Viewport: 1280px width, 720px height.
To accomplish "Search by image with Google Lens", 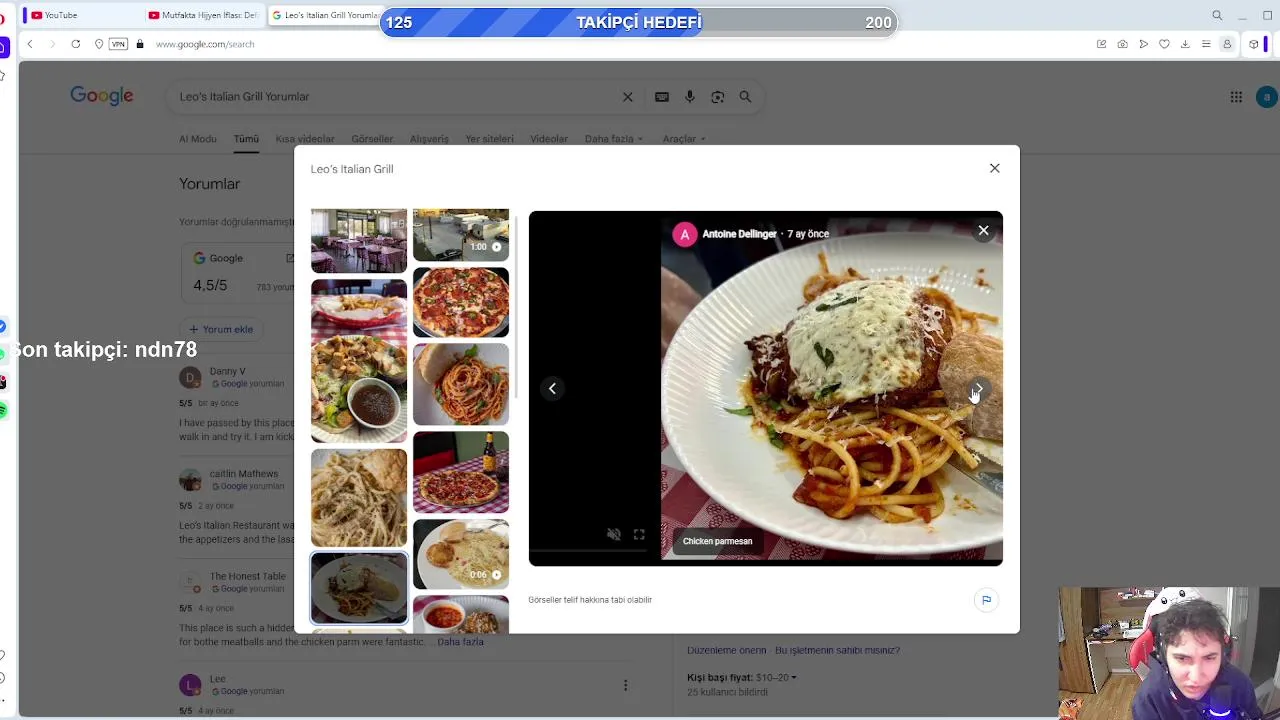I will tap(717, 97).
